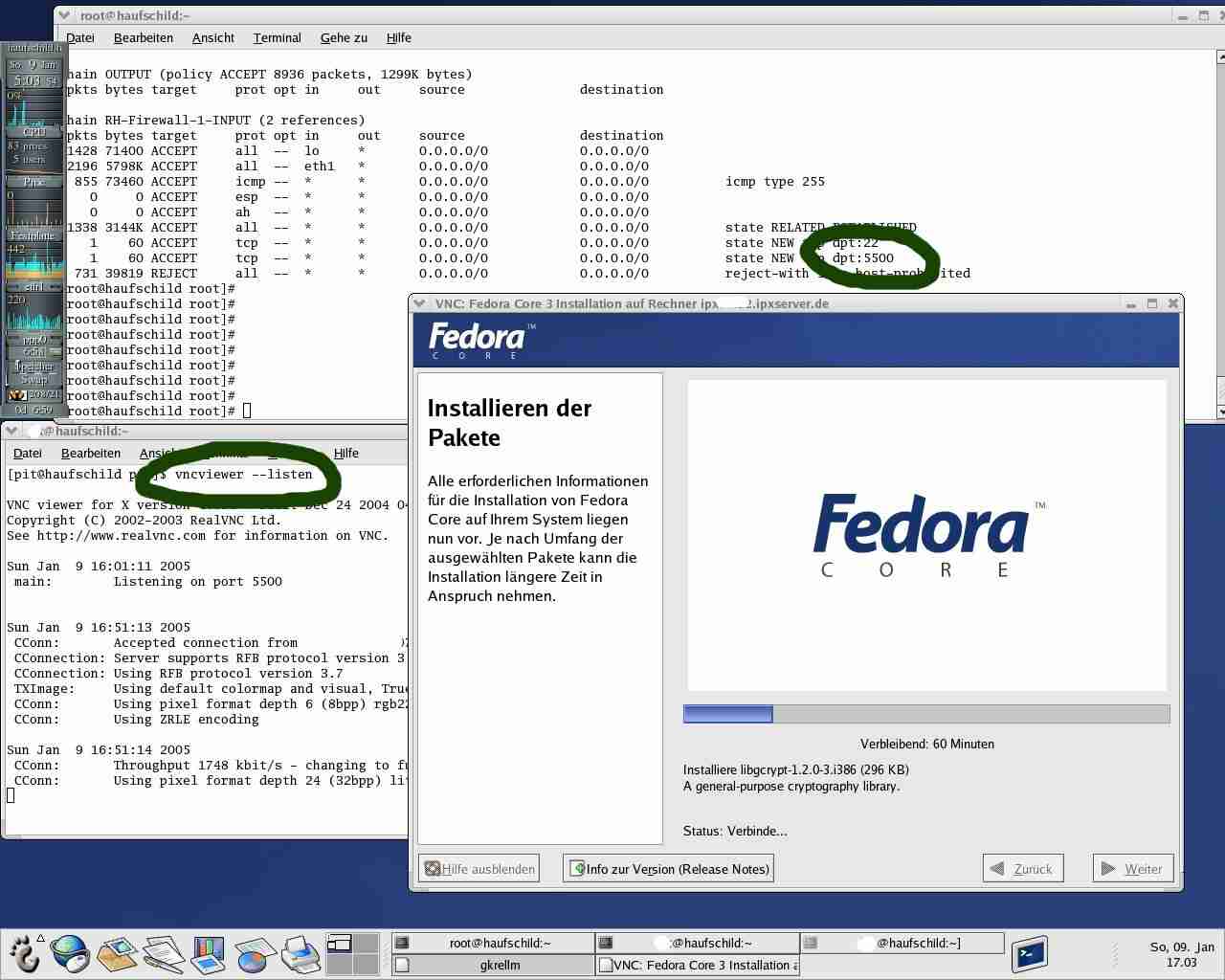Click gkrellm Swap meter

(34, 380)
